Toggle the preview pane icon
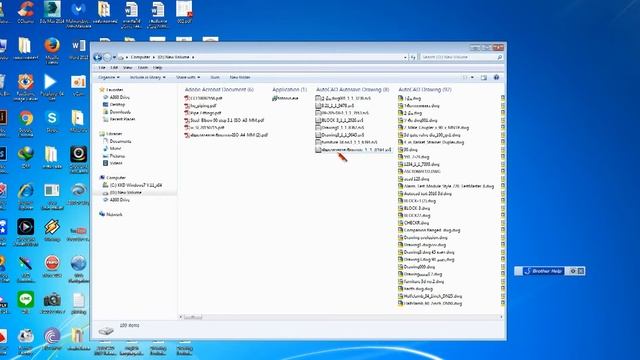The width and height of the screenshot is (640, 360). (x=484, y=77)
